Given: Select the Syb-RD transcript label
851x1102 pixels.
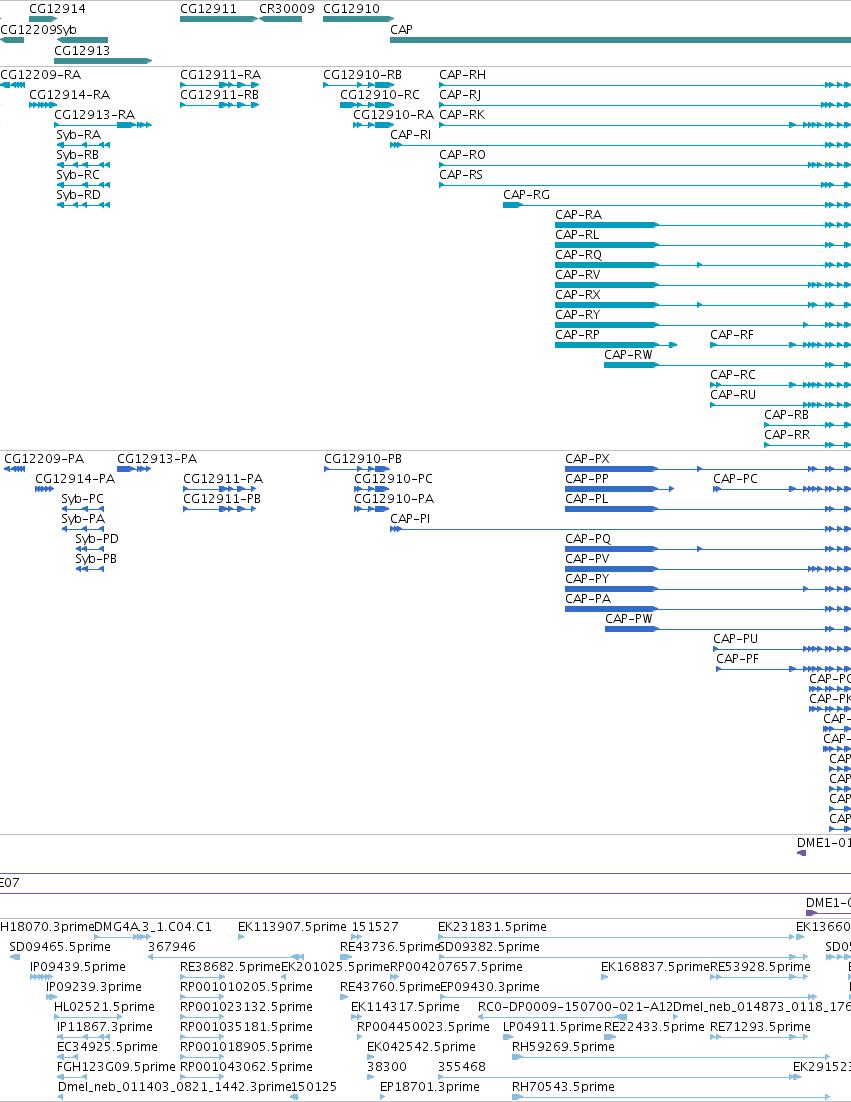Looking at the screenshot, I should [79, 195].
